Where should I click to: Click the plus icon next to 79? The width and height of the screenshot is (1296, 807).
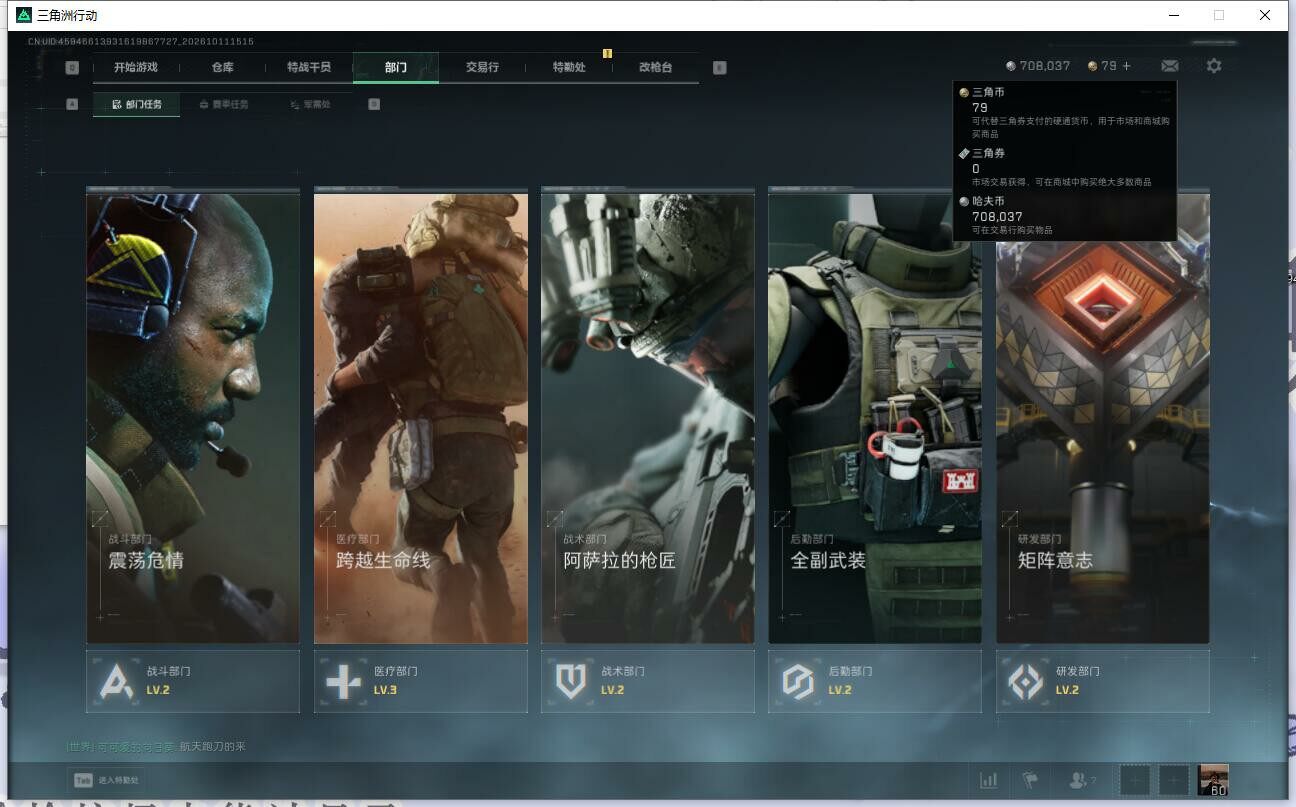point(1127,66)
